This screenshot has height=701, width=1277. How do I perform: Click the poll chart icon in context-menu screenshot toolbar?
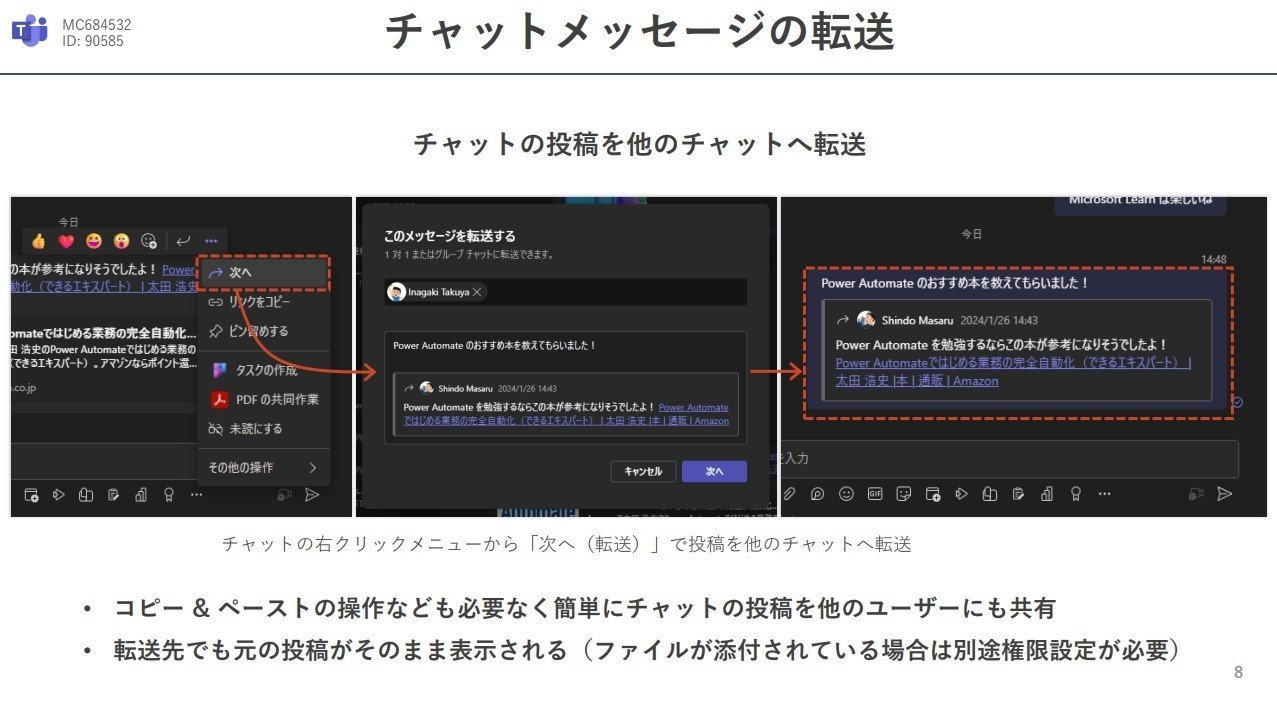141,494
